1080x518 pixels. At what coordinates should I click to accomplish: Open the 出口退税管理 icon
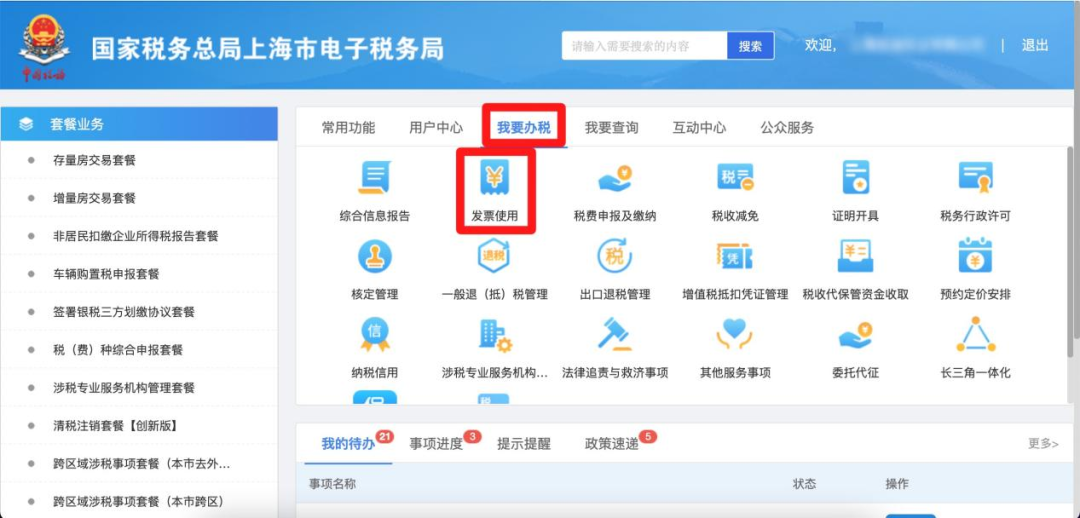click(615, 256)
